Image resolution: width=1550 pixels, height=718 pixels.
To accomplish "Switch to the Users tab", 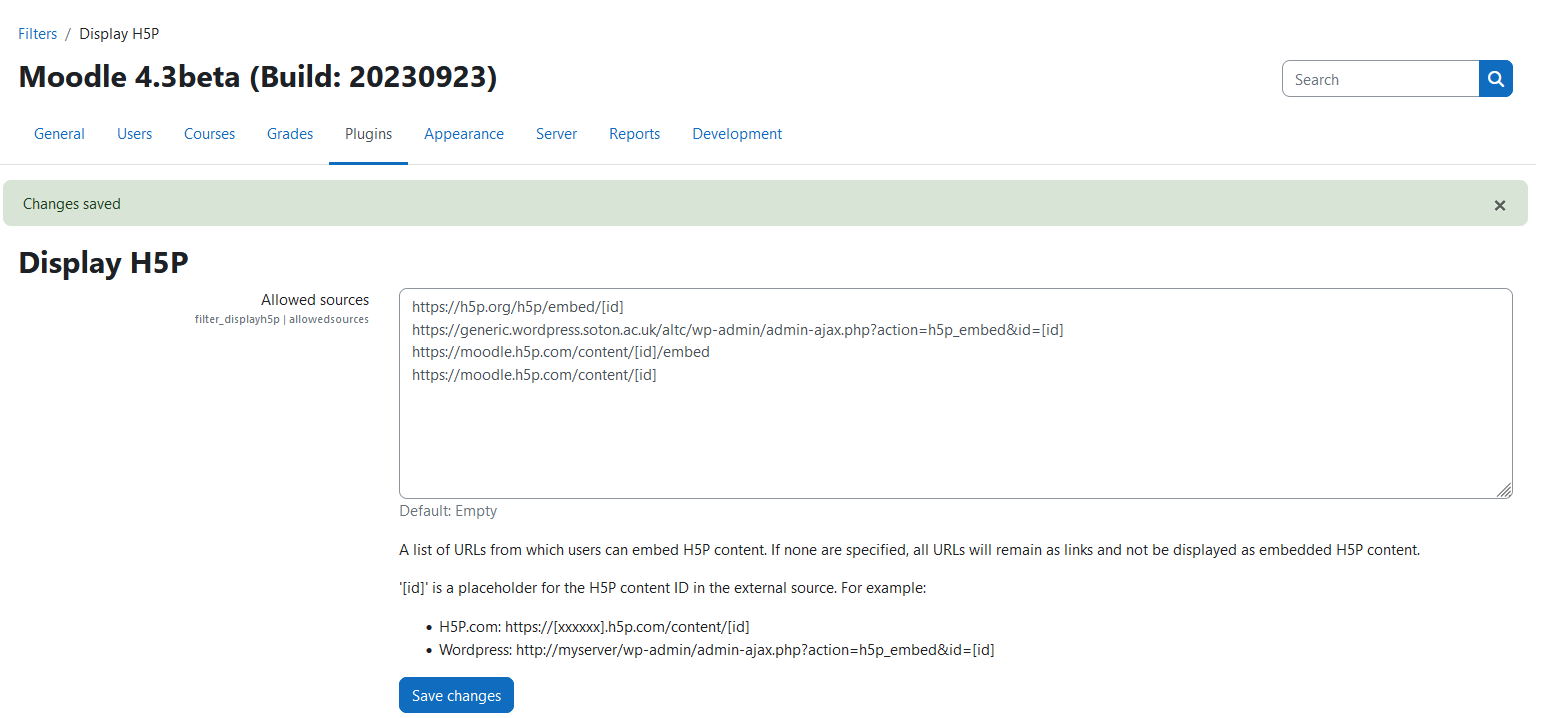I will coord(134,134).
